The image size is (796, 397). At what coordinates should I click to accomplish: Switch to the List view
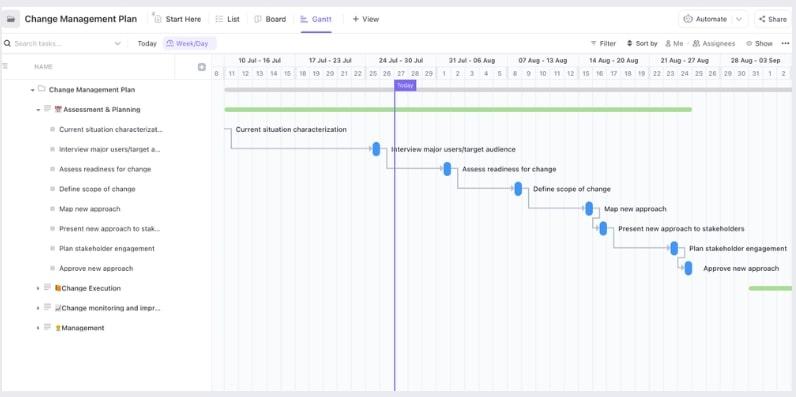coord(227,19)
